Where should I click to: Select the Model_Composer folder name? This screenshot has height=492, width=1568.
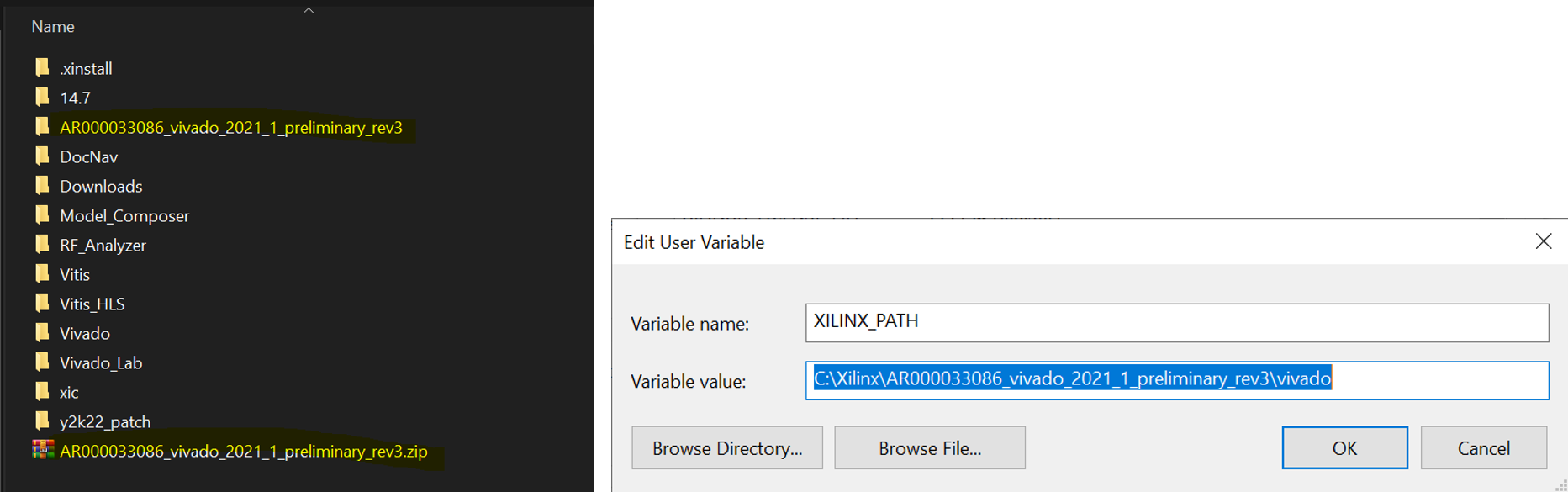pos(124,216)
